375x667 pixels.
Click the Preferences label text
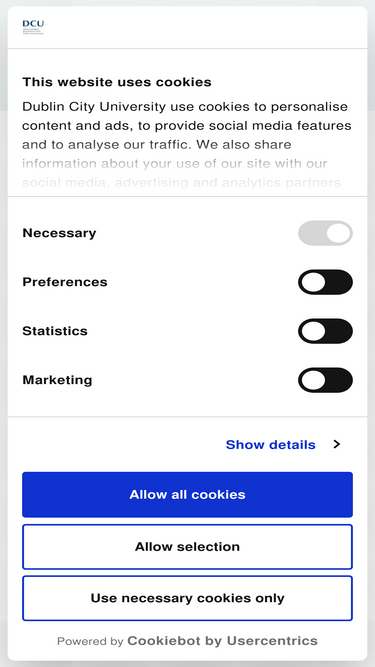click(65, 282)
